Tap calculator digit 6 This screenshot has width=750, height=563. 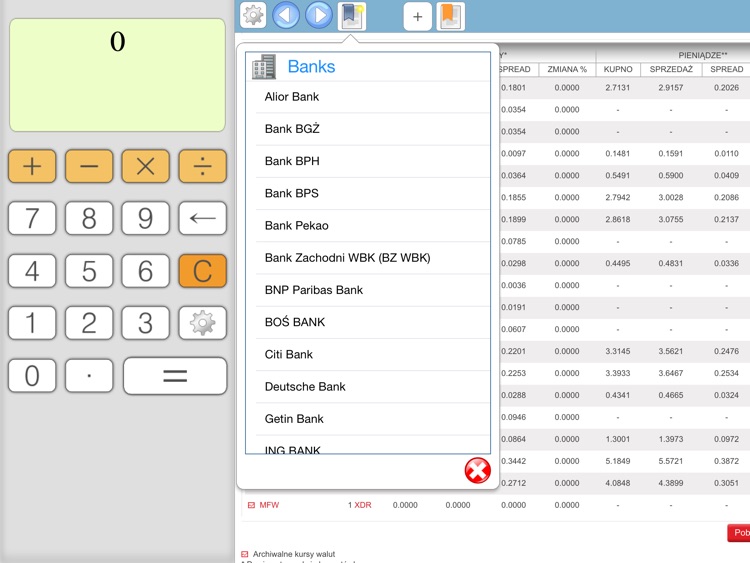click(x=145, y=271)
